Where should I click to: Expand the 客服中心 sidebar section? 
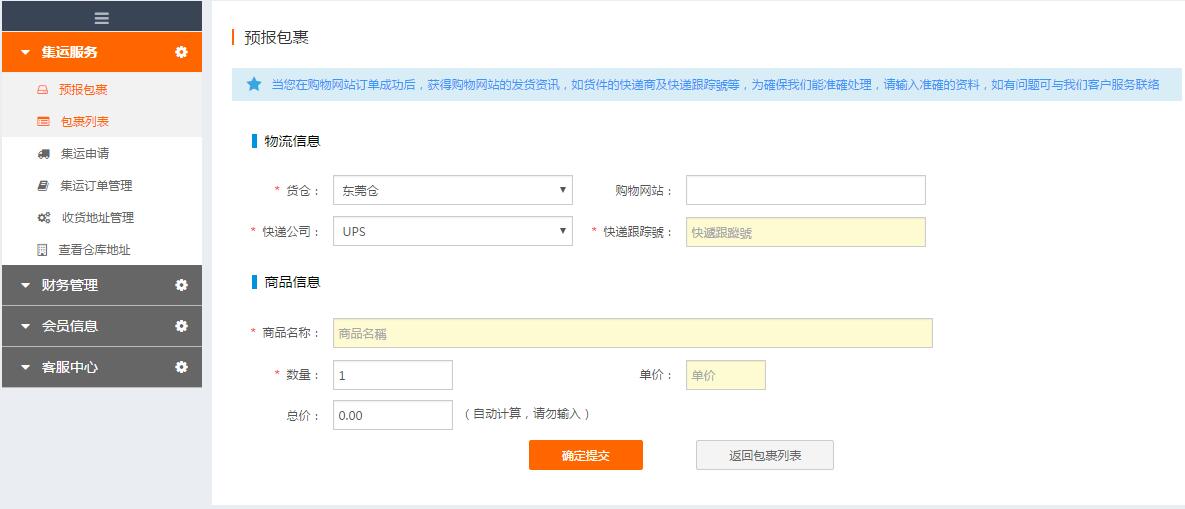click(x=70, y=367)
